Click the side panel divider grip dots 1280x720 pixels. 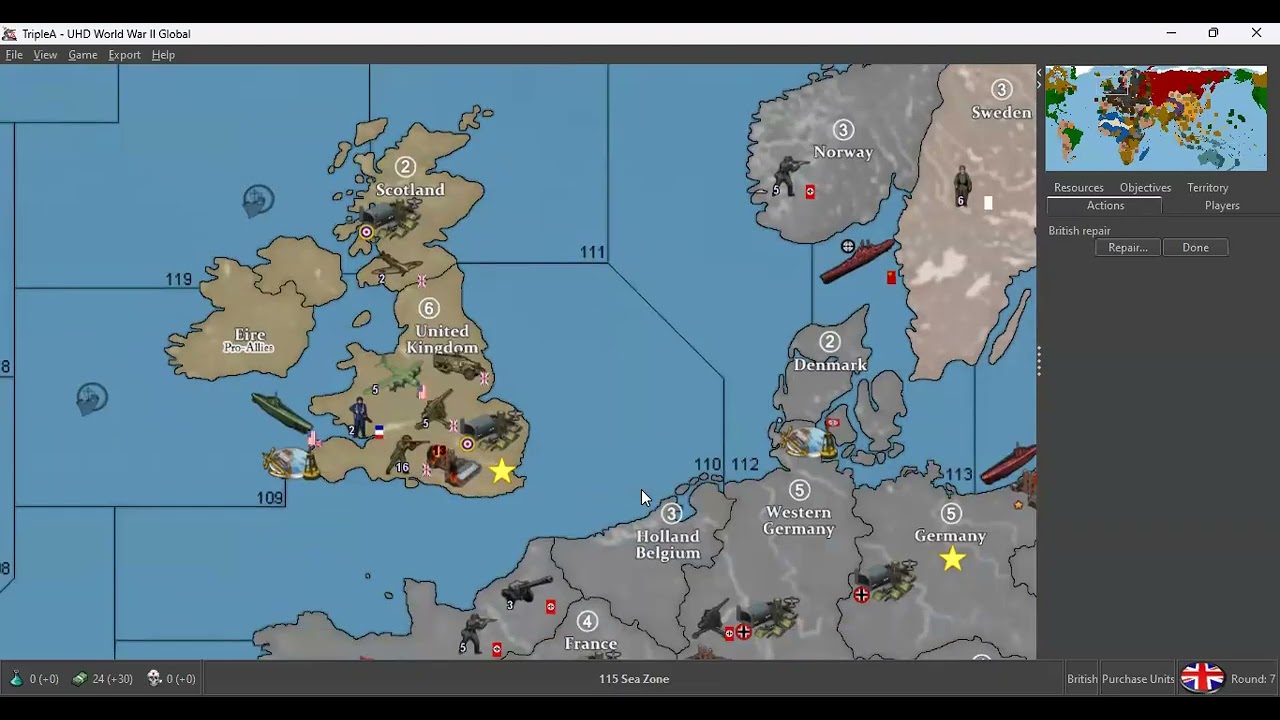[1039, 361]
